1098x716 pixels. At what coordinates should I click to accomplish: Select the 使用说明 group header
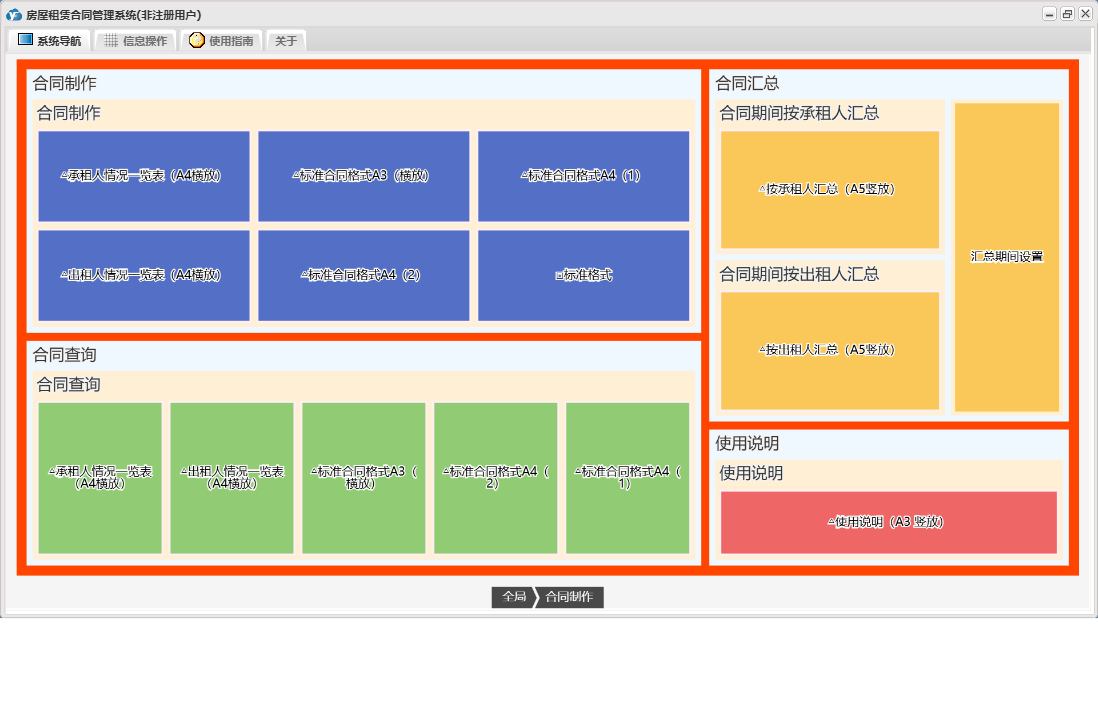(747, 443)
